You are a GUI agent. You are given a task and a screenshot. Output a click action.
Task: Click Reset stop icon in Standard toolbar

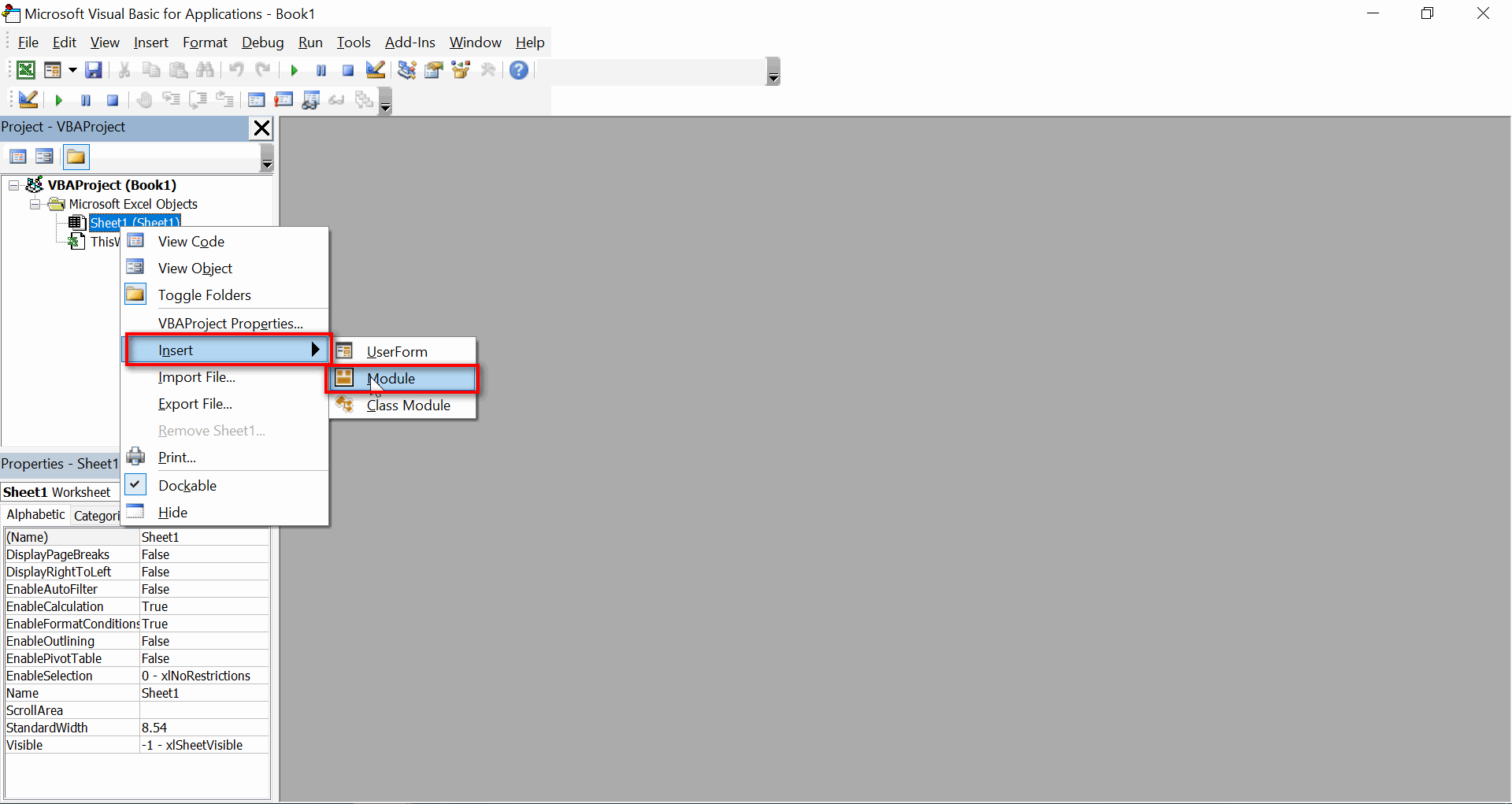(348, 70)
